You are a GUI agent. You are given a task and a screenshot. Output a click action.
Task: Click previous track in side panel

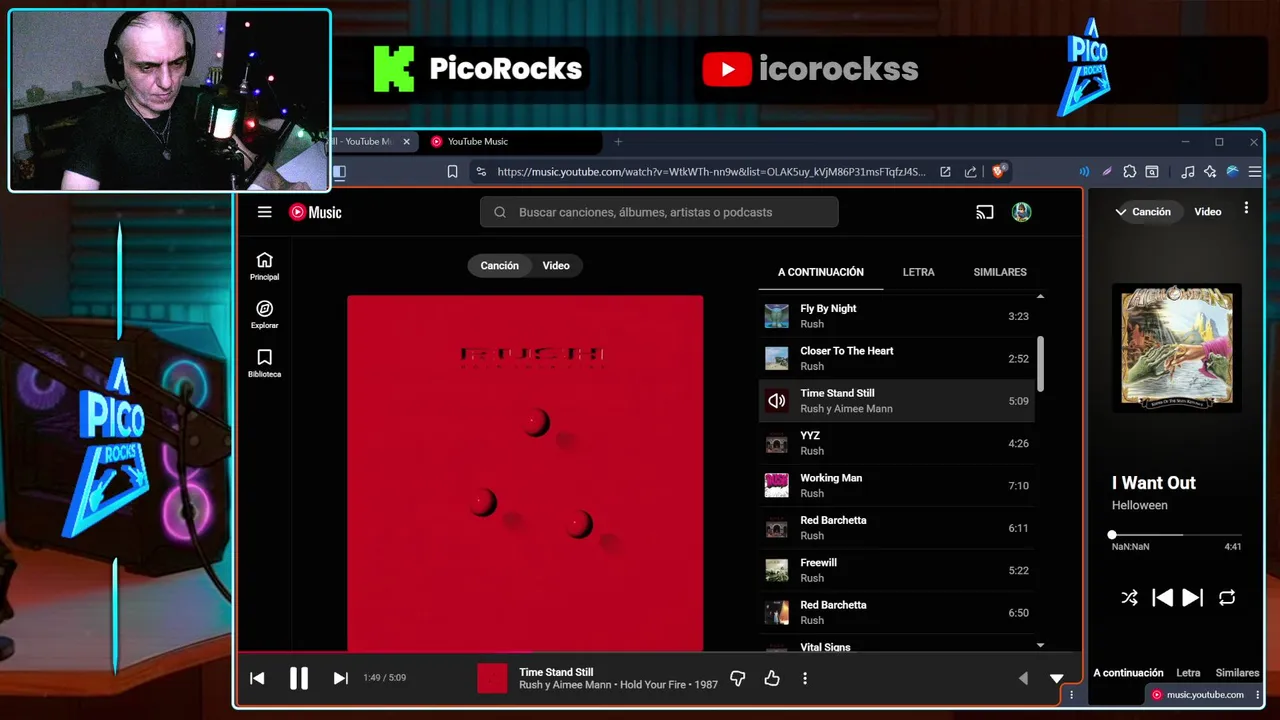(x=1162, y=598)
